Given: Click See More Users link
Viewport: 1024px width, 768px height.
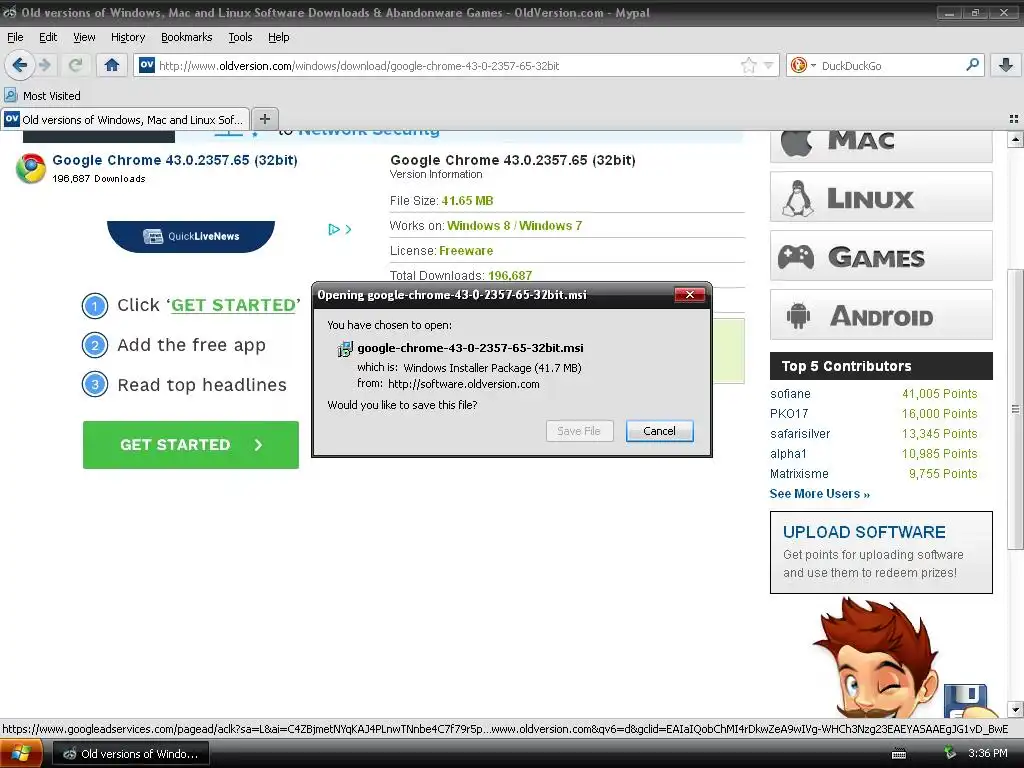Looking at the screenshot, I should point(820,494).
